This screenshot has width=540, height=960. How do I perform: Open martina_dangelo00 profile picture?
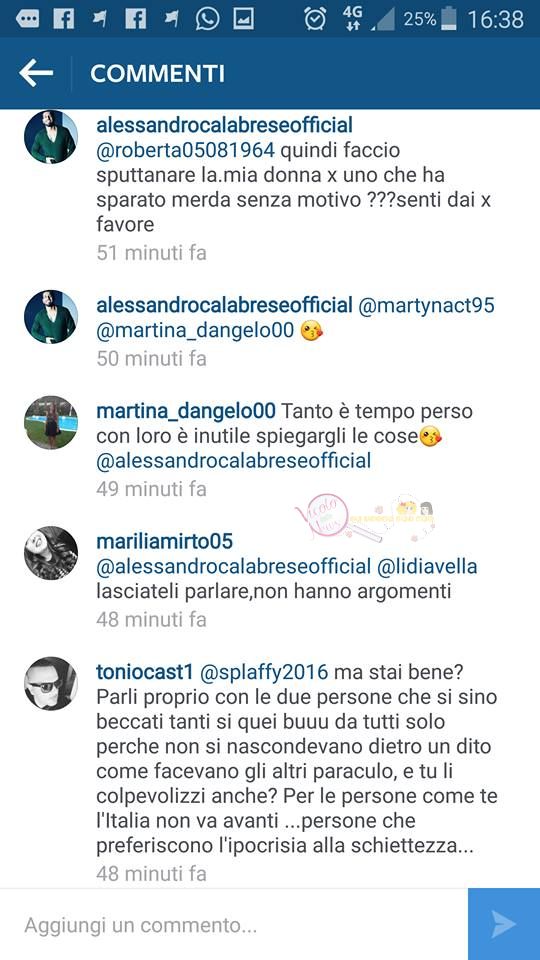51,422
